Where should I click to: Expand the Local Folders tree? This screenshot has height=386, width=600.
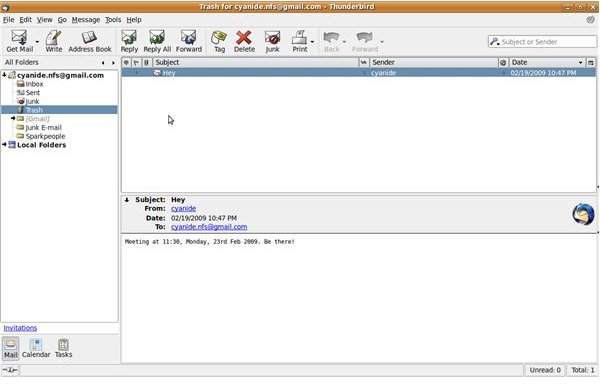click(4, 145)
